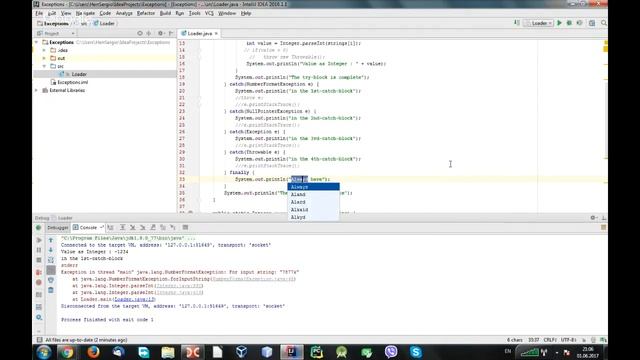Screen dimensions: 640x360
Task: Switch to the Debugger tab
Action: coord(58,227)
